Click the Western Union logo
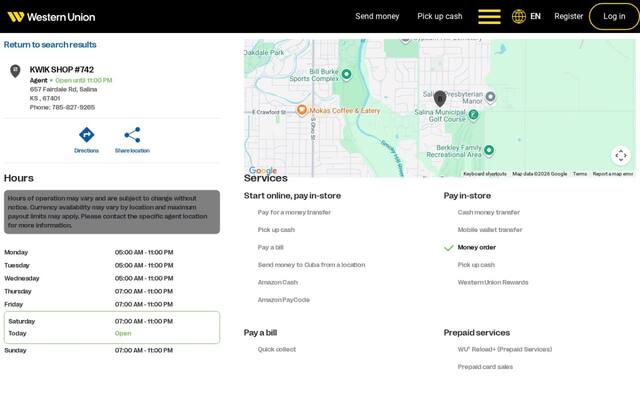640x400 pixels. coord(51,17)
